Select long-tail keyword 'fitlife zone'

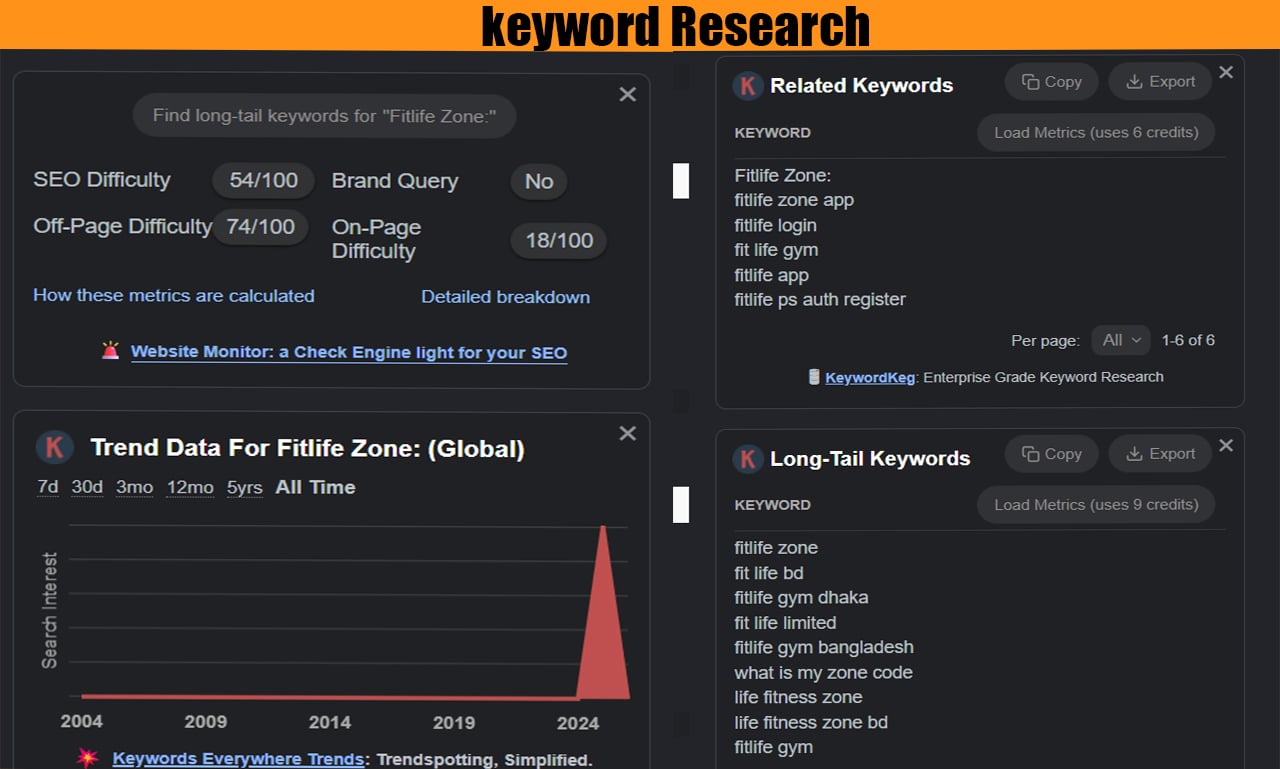[x=776, y=548]
